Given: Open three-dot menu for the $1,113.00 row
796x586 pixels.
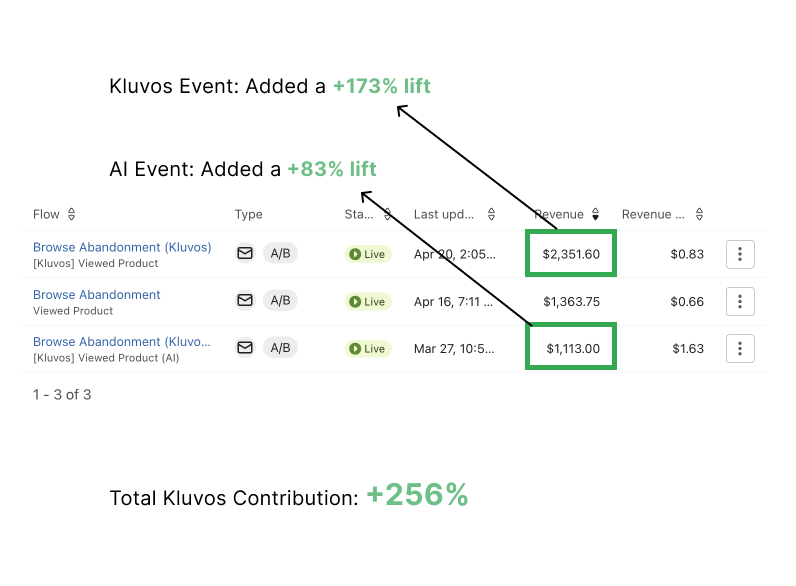Looking at the screenshot, I should point(740,348).
